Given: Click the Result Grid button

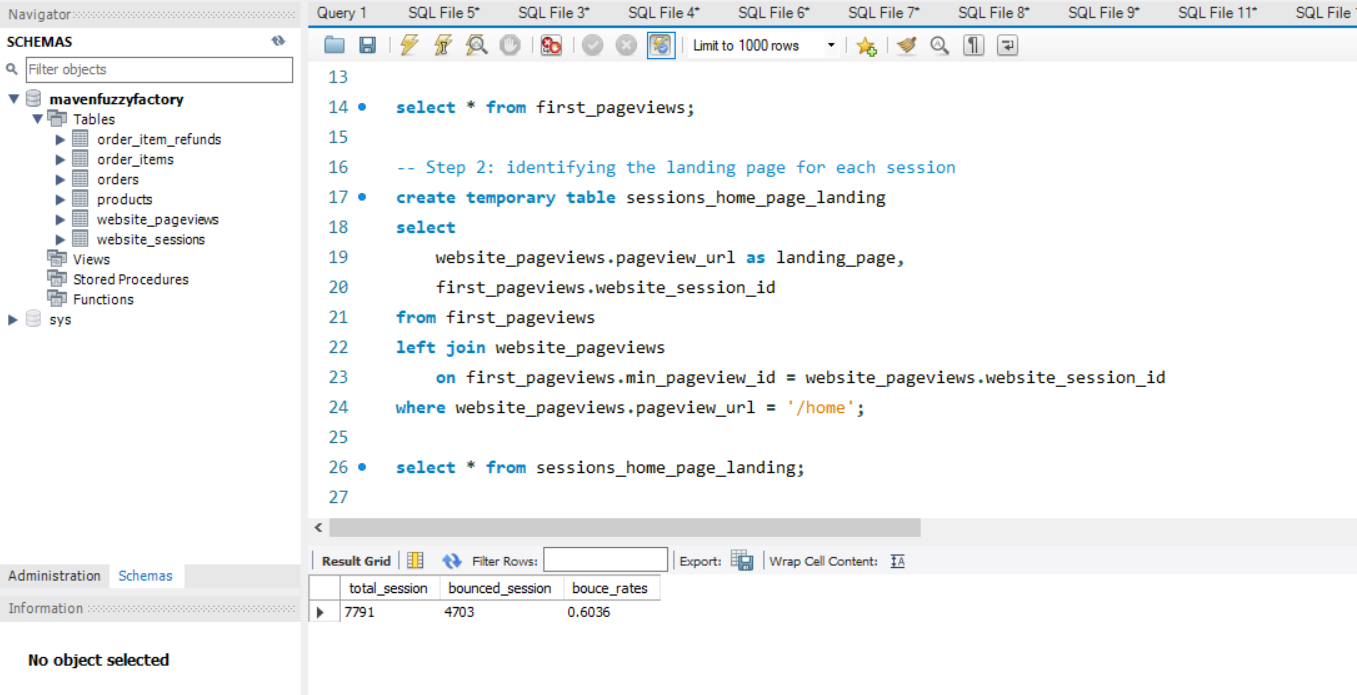Looking at the screenshot, I should click(x=356, y=561).
